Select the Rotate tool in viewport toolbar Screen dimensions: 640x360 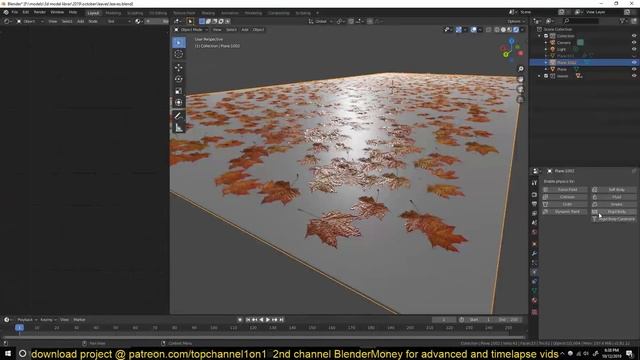[179, 79]
